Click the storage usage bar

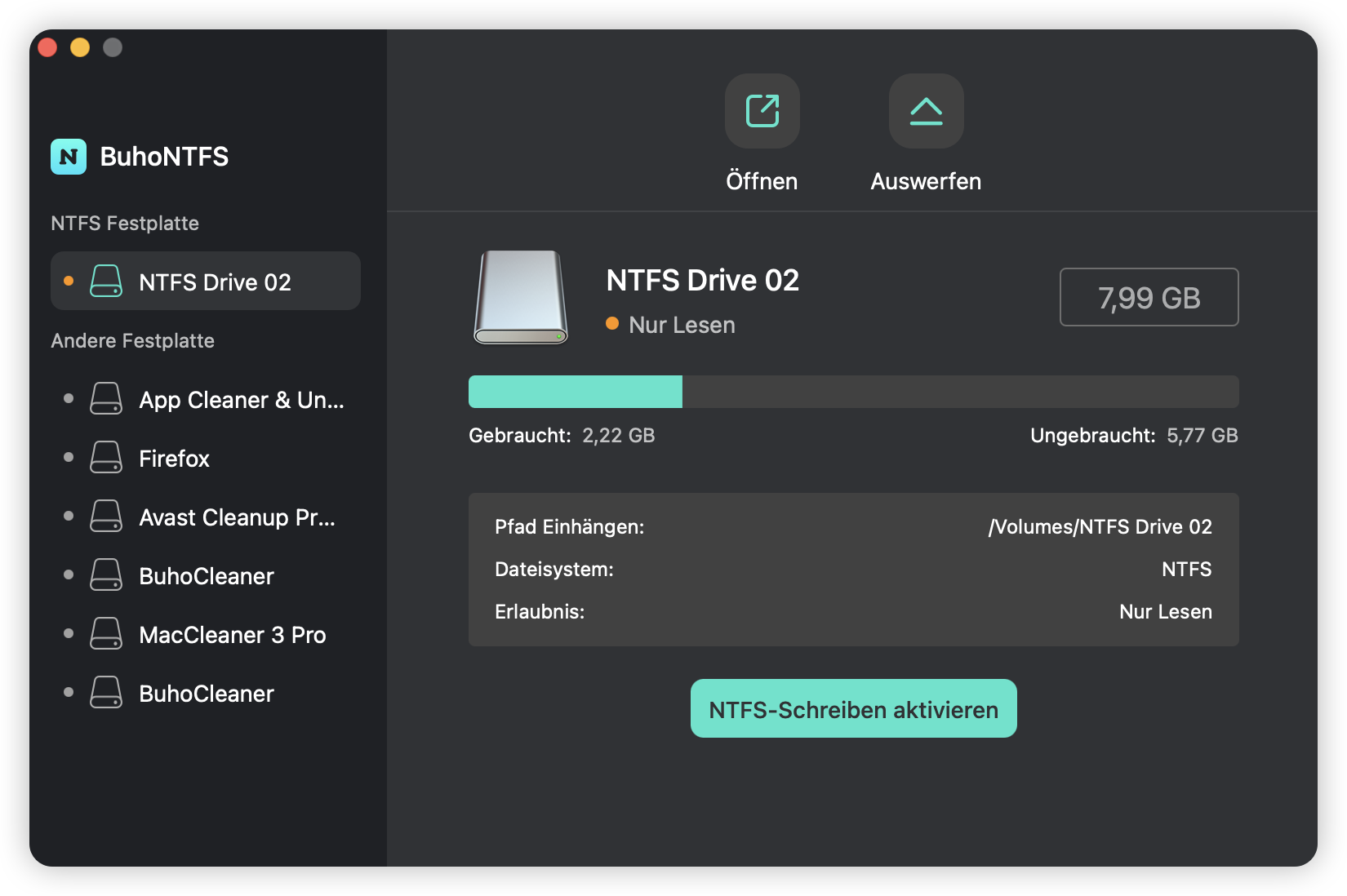click(853, 392)
